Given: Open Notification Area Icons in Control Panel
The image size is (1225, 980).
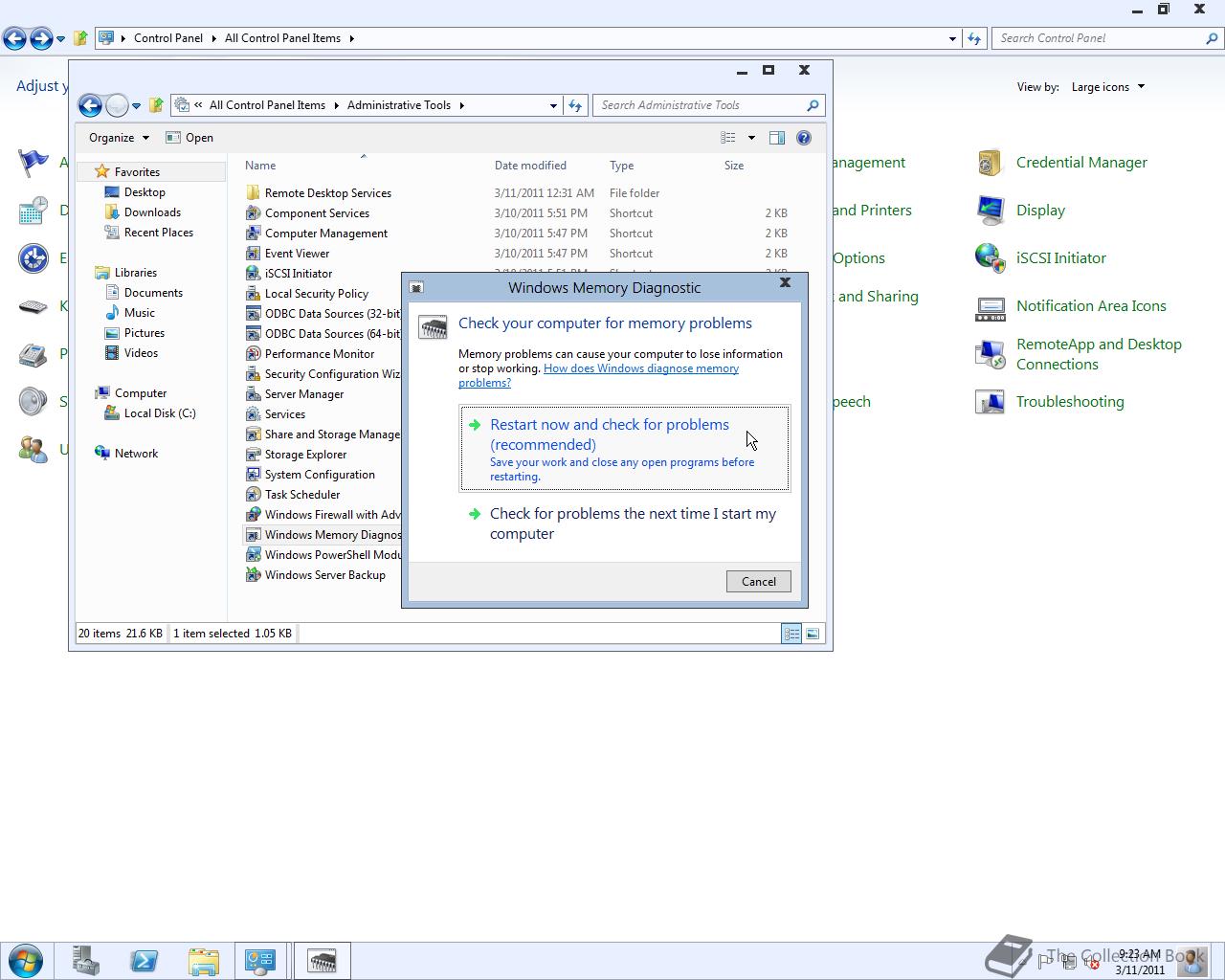Looking at the screenshot, I should click(x=1091, y=306).
